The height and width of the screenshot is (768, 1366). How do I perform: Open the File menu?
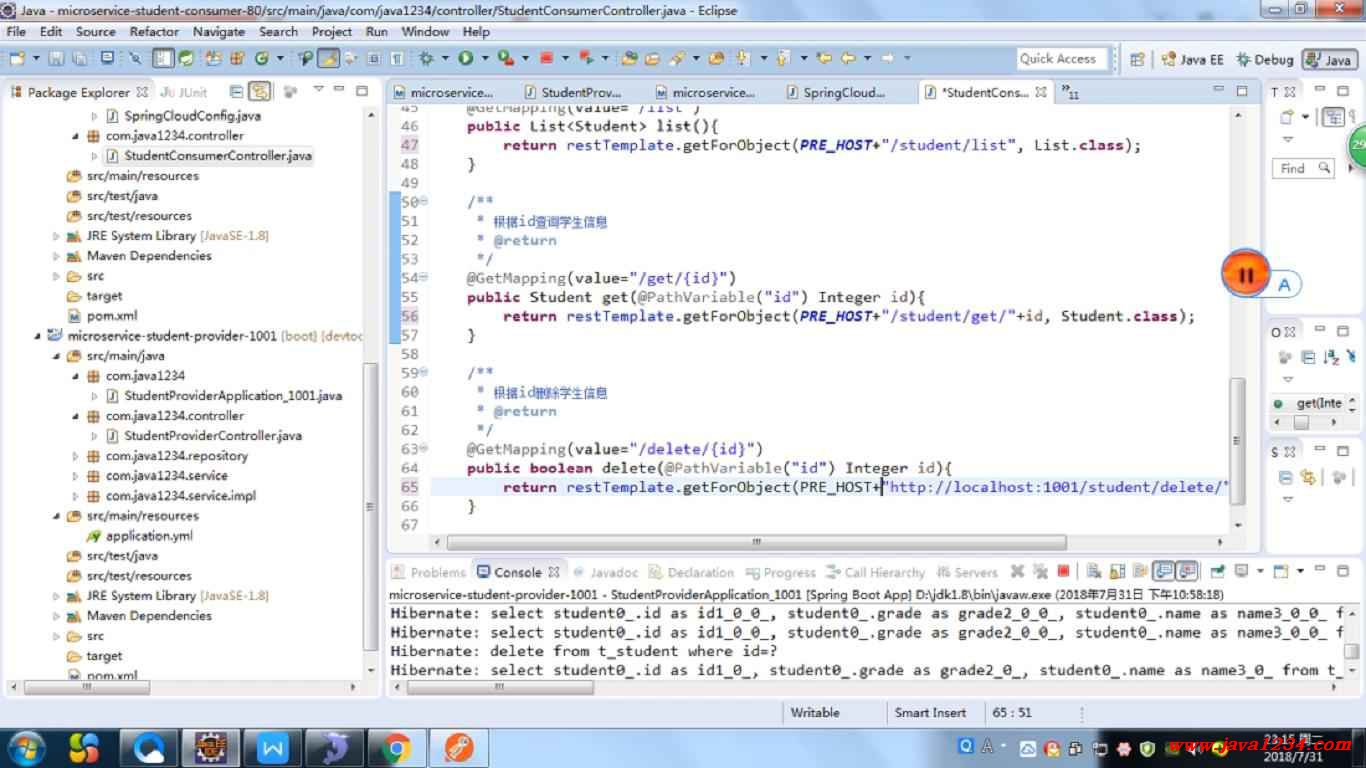click(x=16, y=31)
